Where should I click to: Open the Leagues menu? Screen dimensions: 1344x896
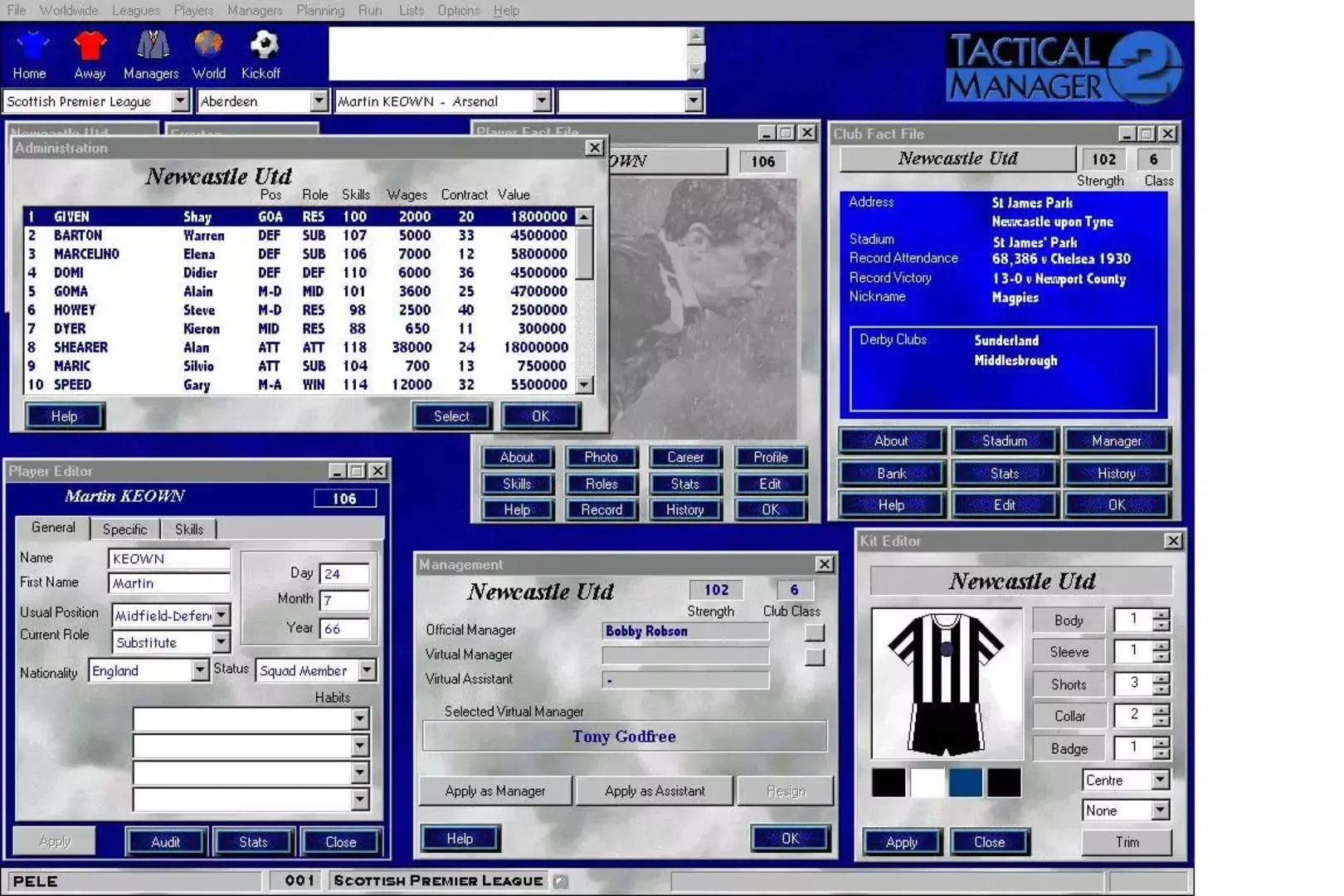pos(135,11)
